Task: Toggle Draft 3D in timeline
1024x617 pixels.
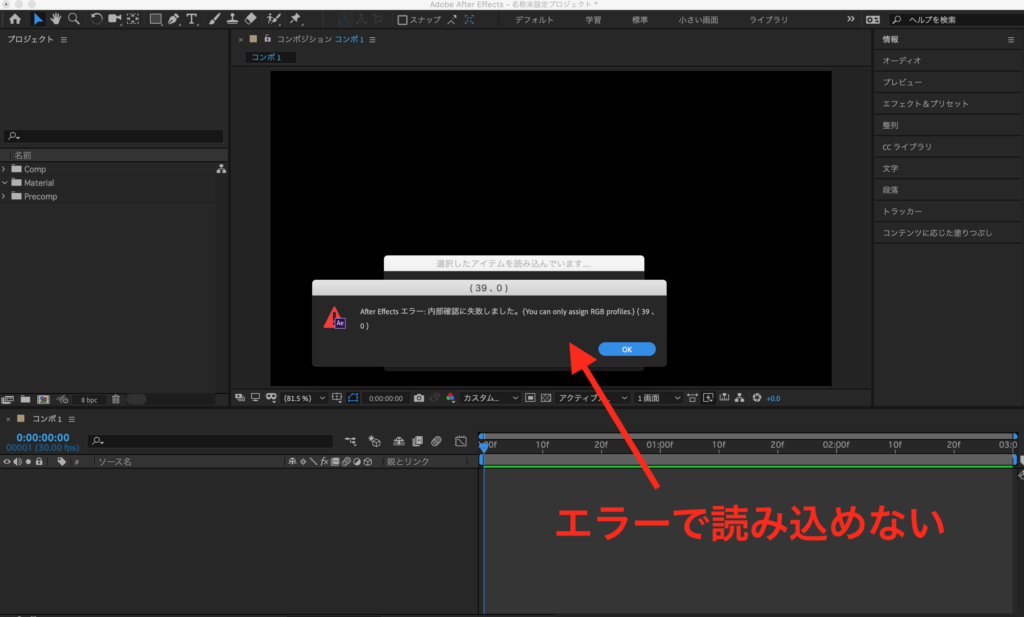Action: click(x=374, y=441)
